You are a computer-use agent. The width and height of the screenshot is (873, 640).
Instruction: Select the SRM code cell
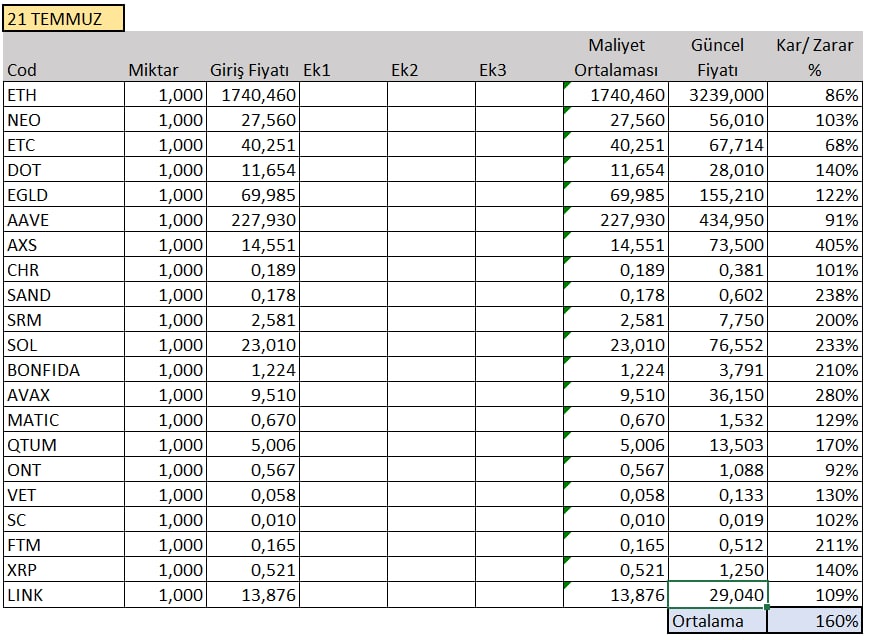63,320
